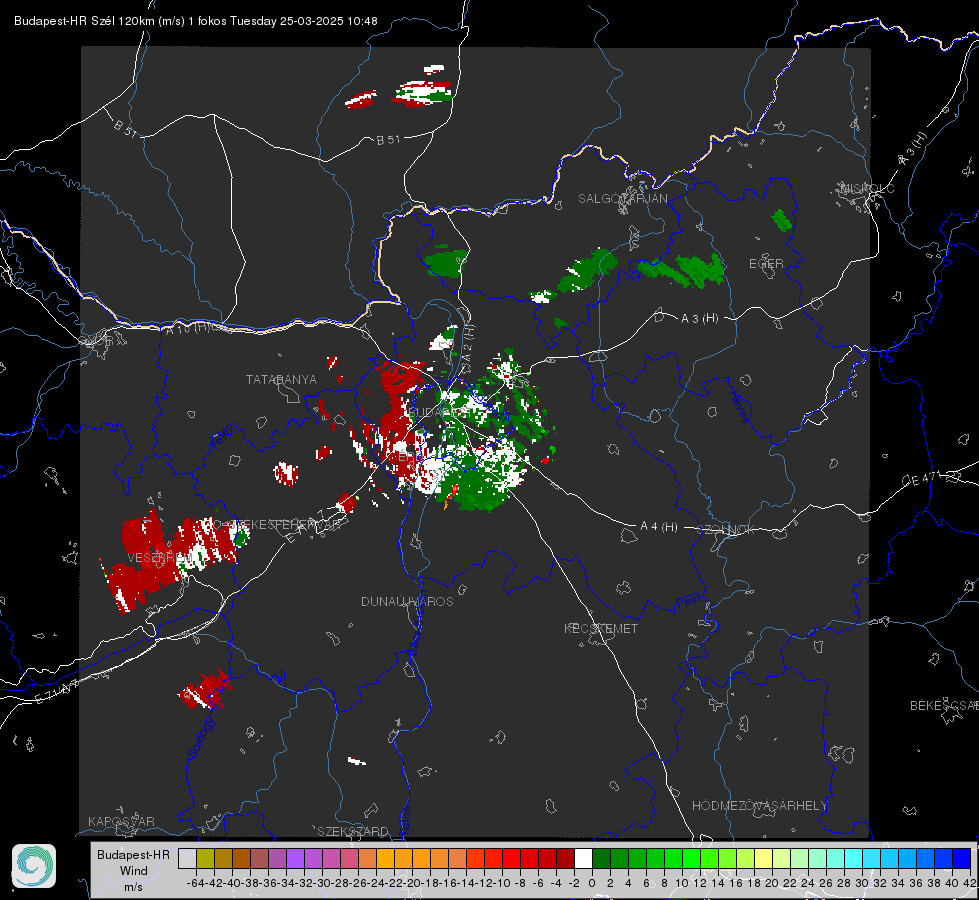Click the '0' value on the legend scale
This screenshot has width=979, height=900.
point(592,883)
